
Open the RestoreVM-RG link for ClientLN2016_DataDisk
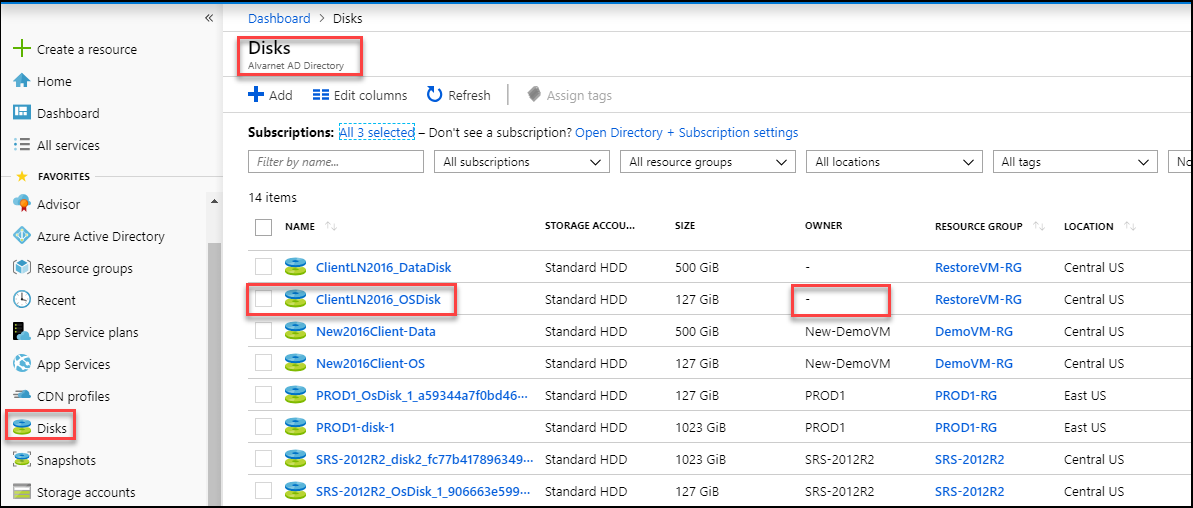pyautogui.click(x=978, y=268)
